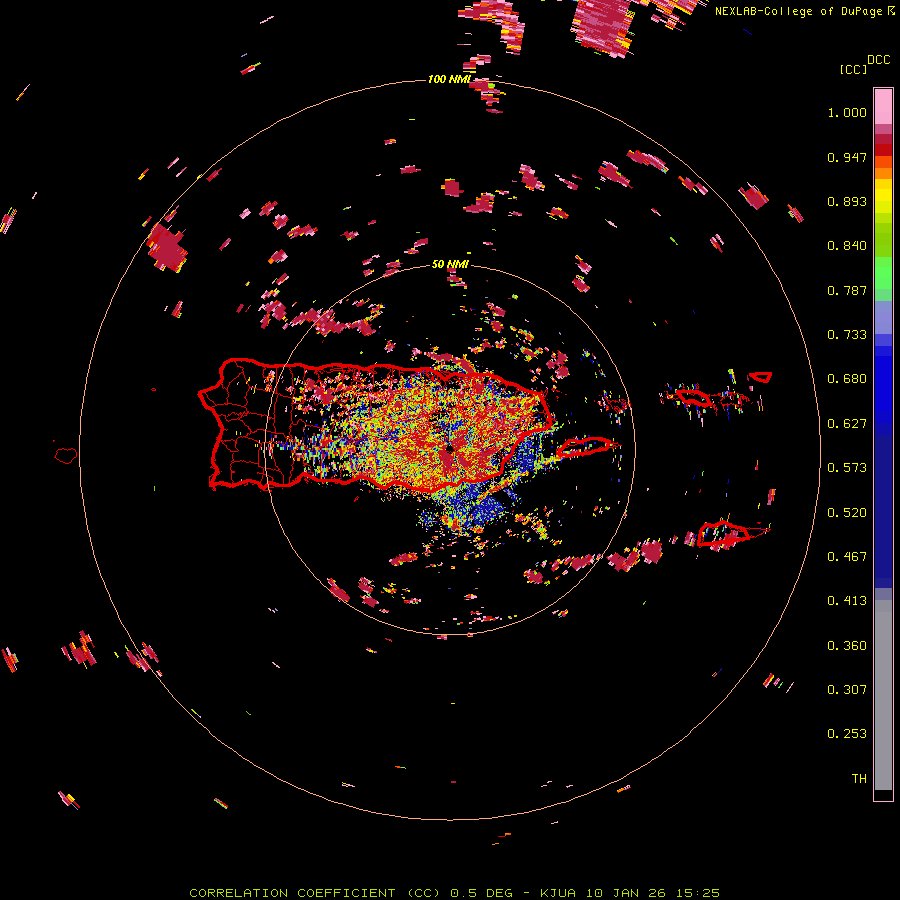Click the DCC product label
Image resolution: width=900 pixels, height=900 pixels.
pos(879,60)
